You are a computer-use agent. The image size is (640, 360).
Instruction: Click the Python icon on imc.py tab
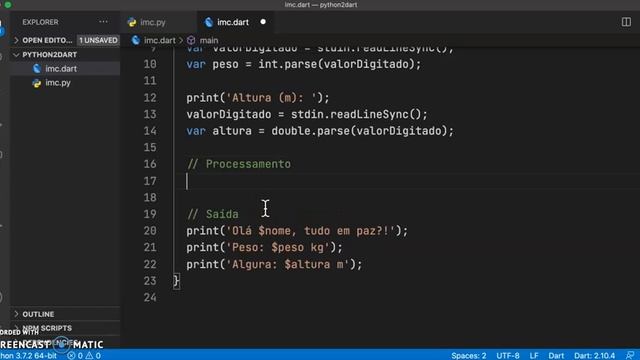click(x=132, y=22)
